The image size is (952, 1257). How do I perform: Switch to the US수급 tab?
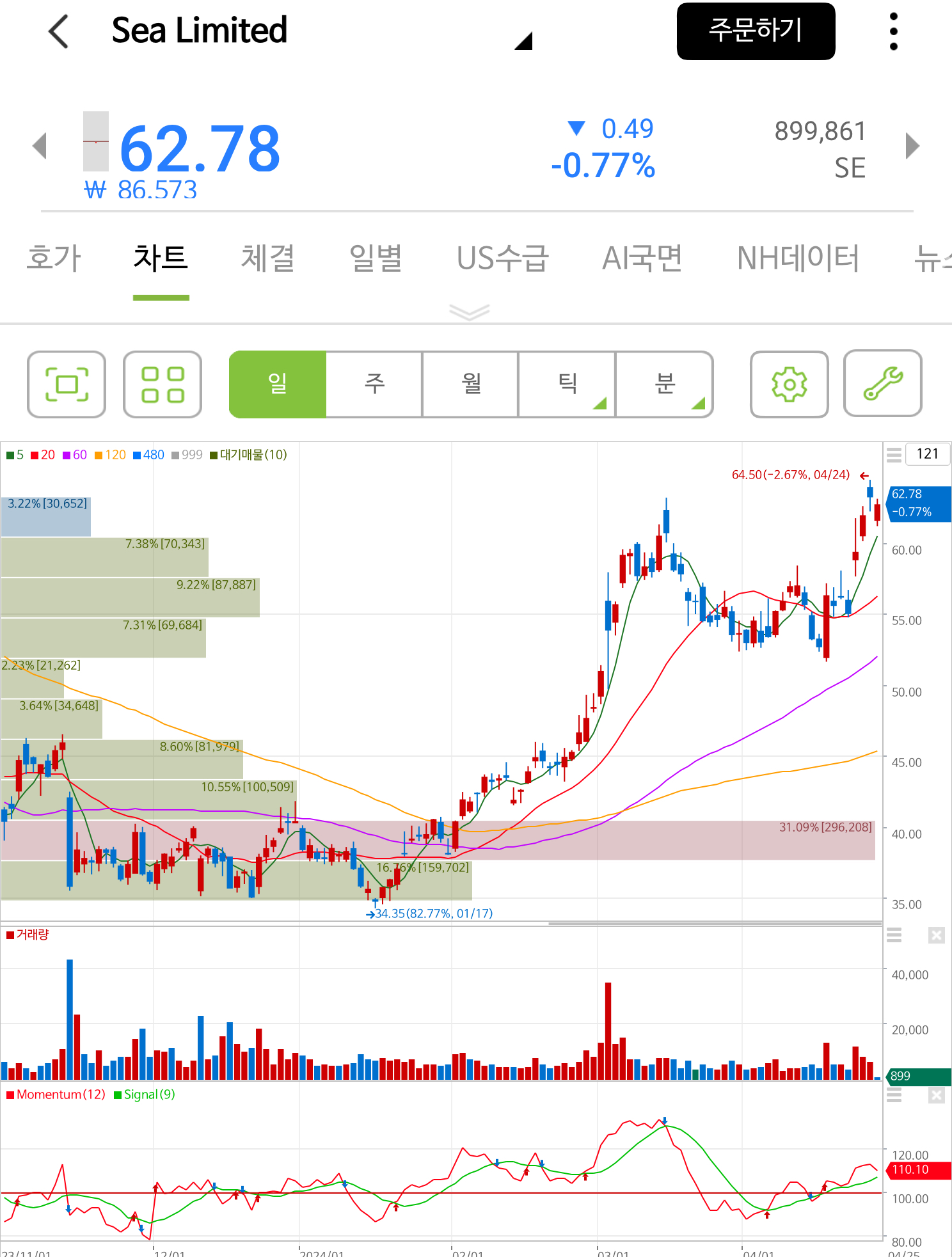pyautogui.click(x=503, y=258)
